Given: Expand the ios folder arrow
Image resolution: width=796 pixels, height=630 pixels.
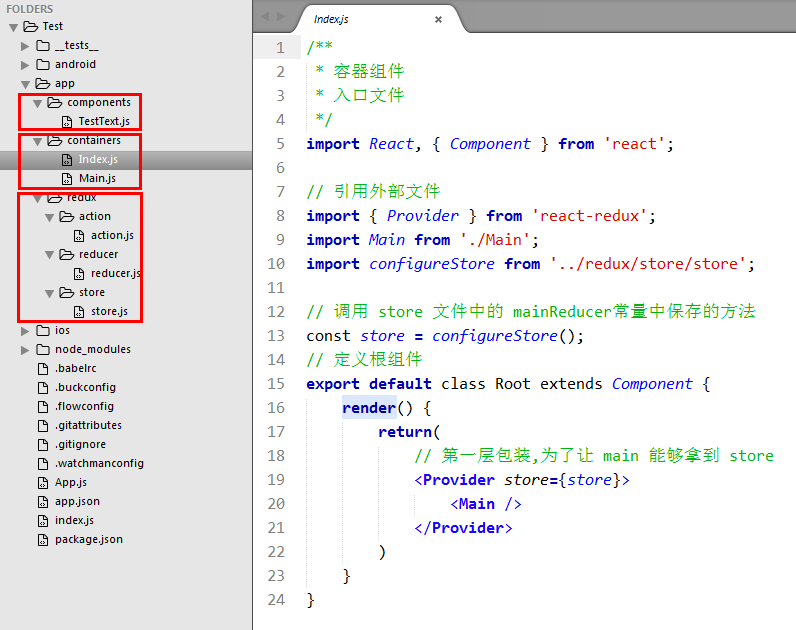Looking at the screenshot, I should 25,331.
